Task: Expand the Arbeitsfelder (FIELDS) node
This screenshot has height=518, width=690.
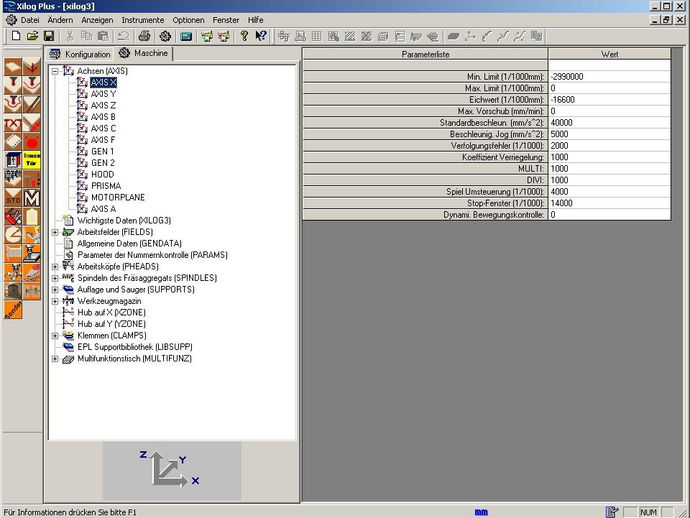Action: pyautogui.click(x=55, y=232)
